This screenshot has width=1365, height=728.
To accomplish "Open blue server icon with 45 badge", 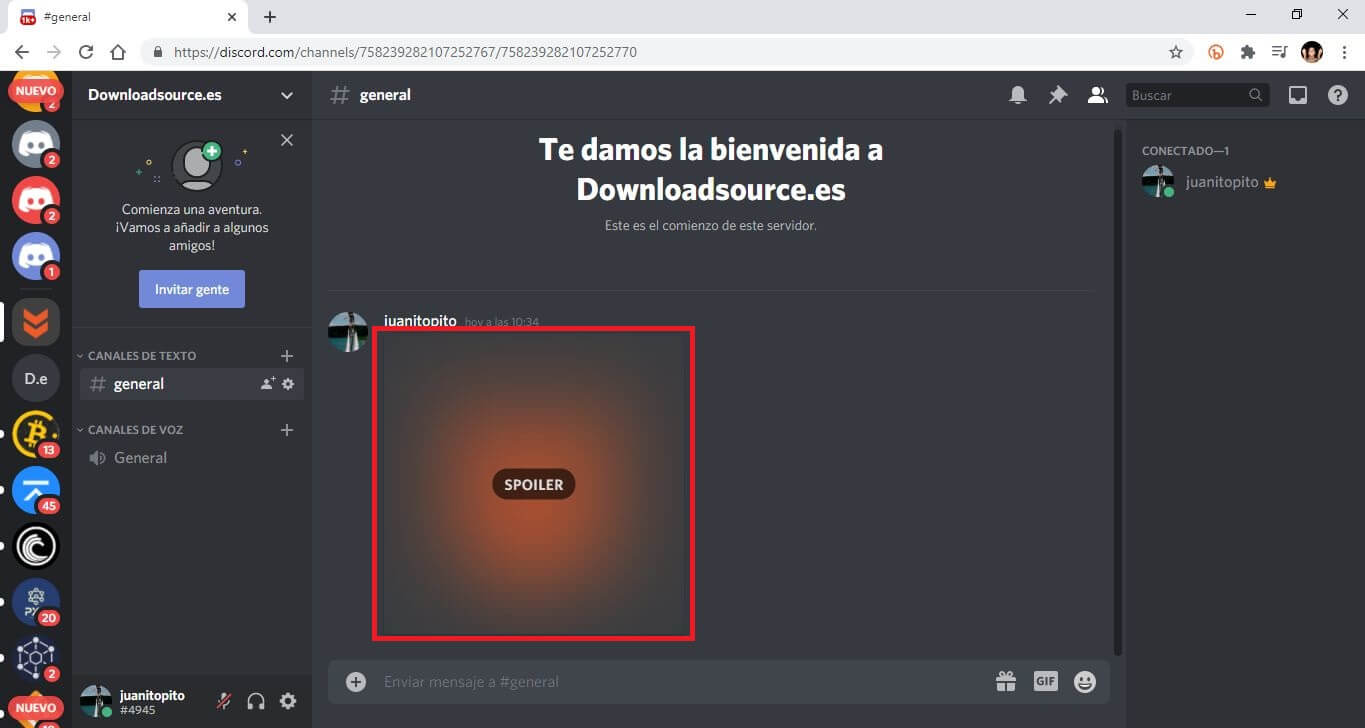I will (36, 490).
